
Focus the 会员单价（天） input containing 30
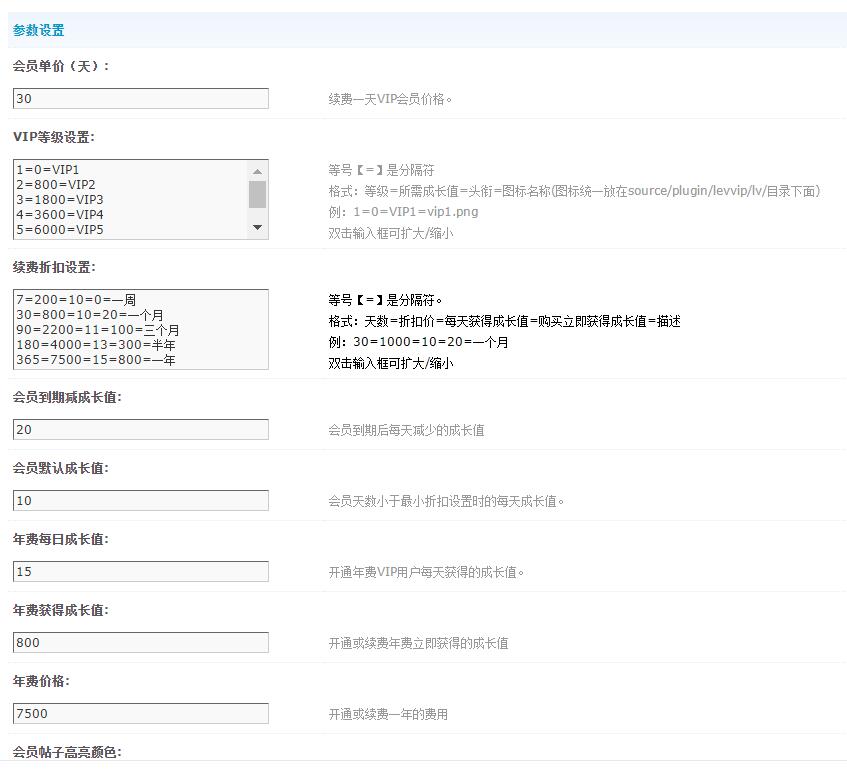(x=141, y=98)
